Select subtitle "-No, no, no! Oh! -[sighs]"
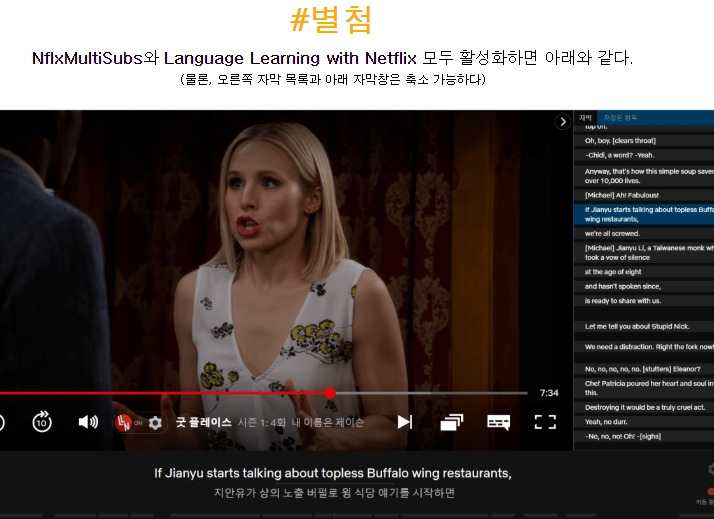 644,437
